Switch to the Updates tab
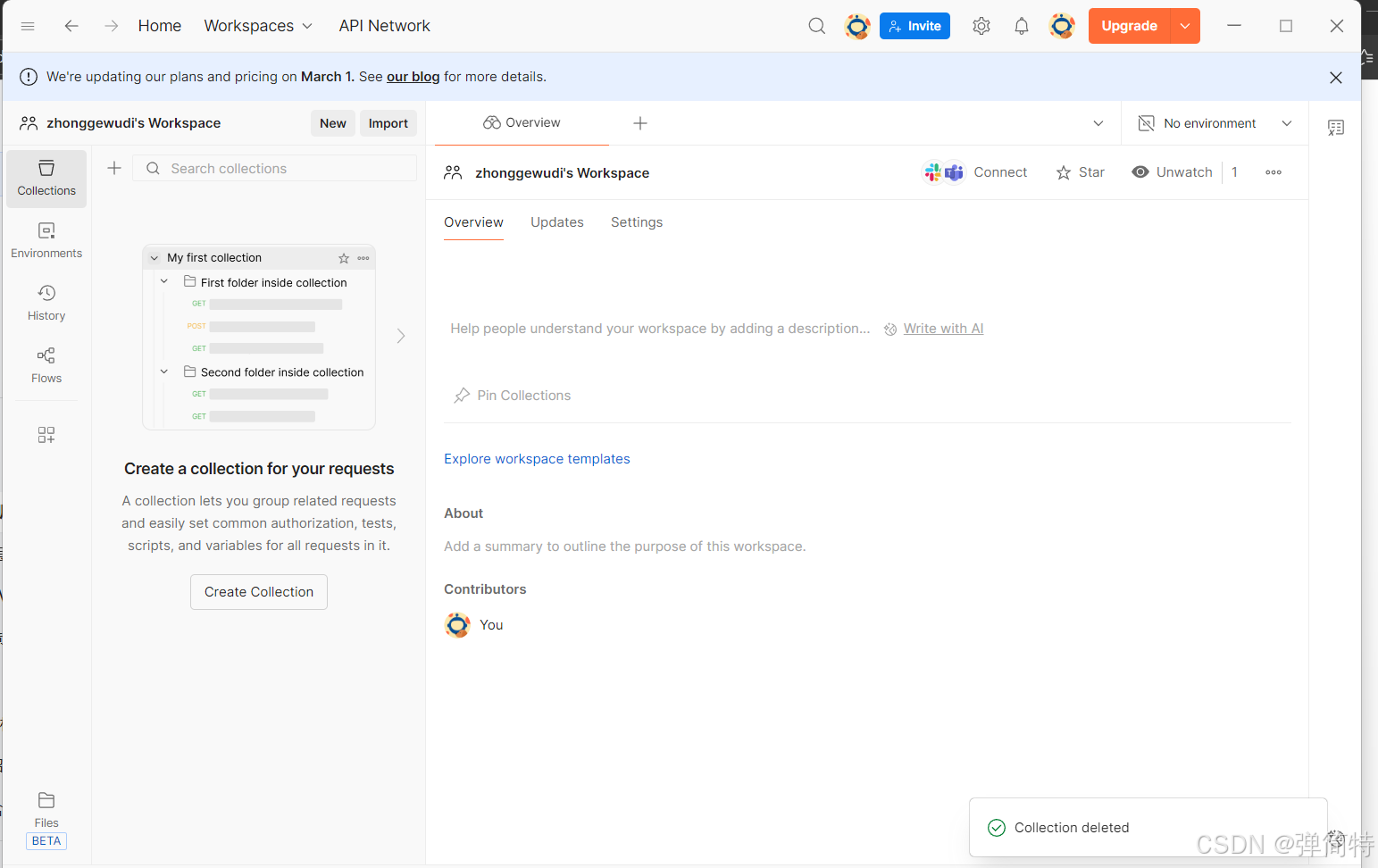The height and width of the screenshot is (868, 1378). click(557, 222)
